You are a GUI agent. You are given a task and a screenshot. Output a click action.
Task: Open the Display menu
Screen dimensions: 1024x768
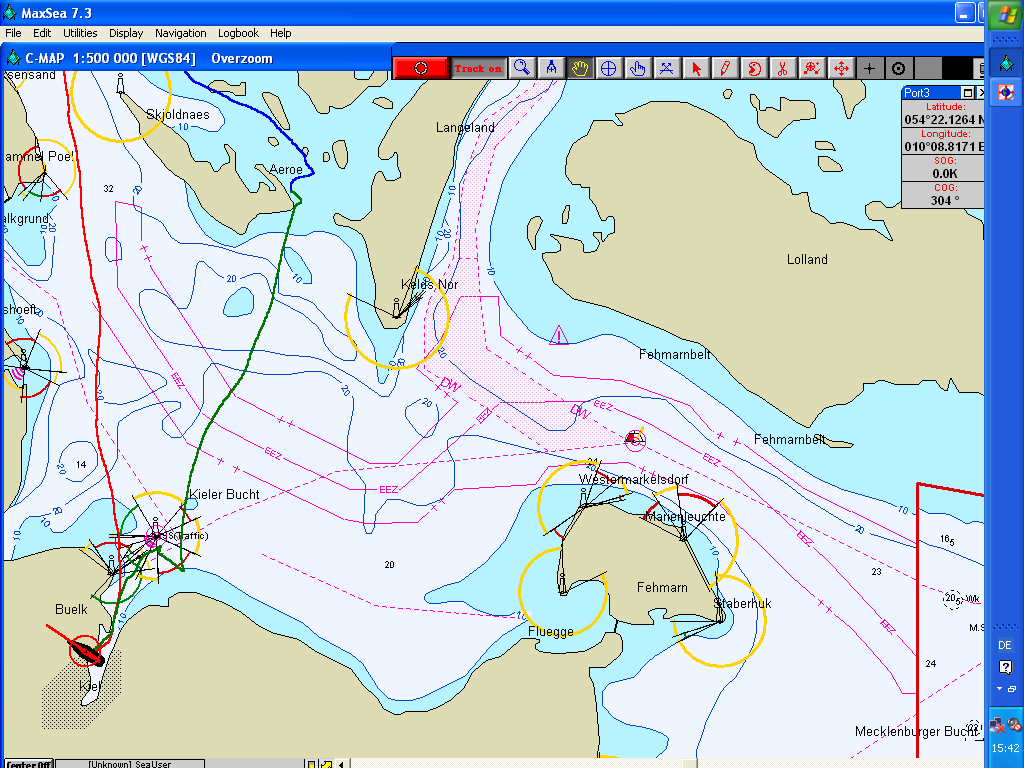click(x=126, y=33)
